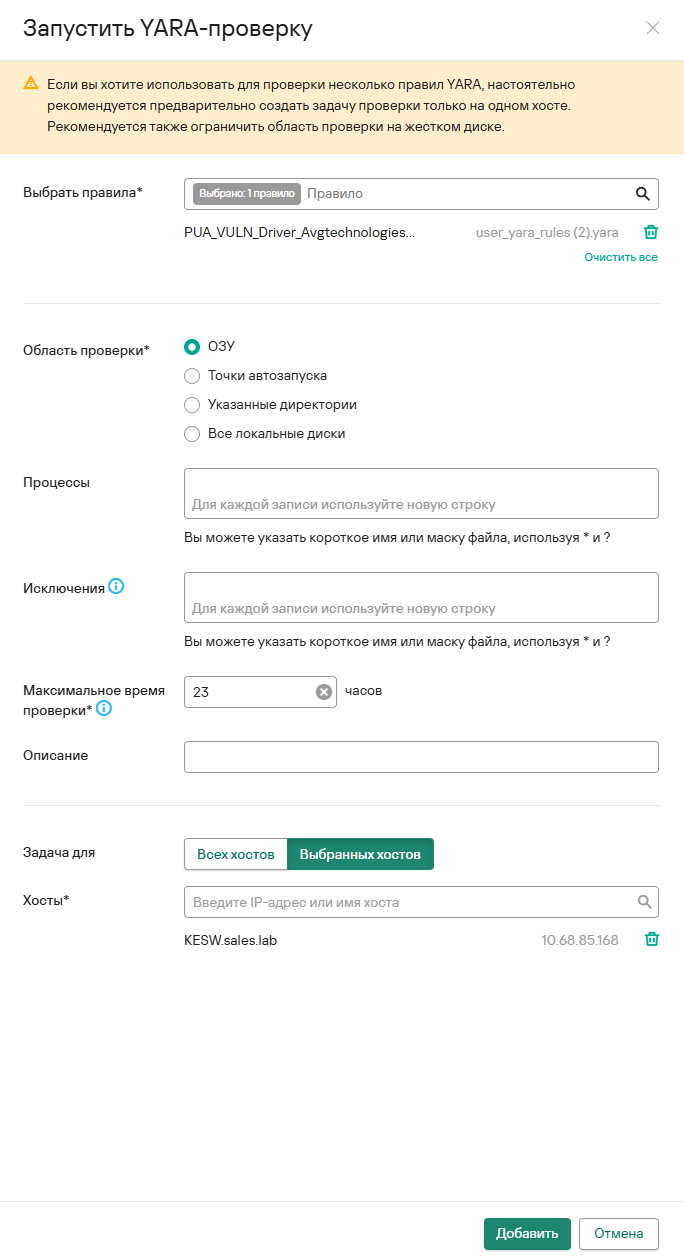Switch task target to Выбранных хостов
The height and width of the screenshot is (1257, 684).
(x=360, y=854)
